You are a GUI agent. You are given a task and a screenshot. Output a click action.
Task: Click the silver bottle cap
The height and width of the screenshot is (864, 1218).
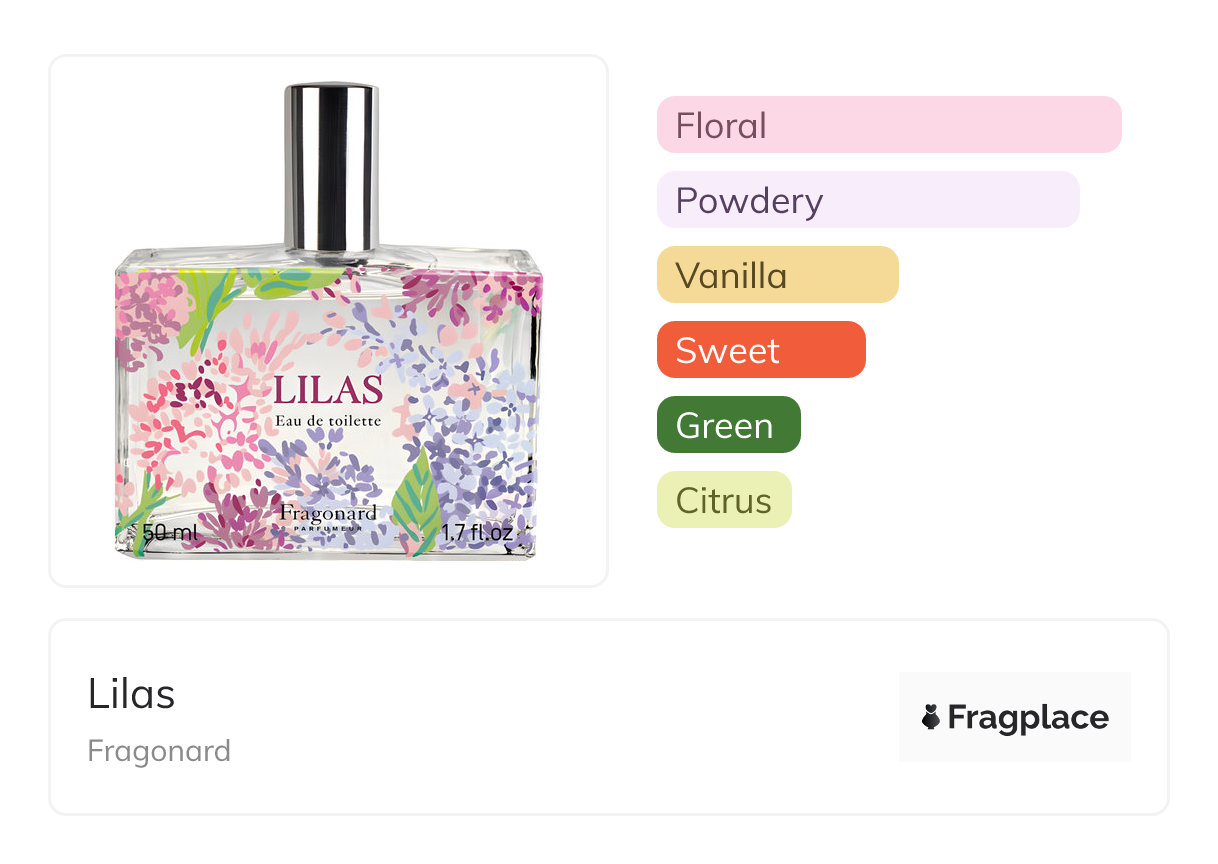click(331, 168)
